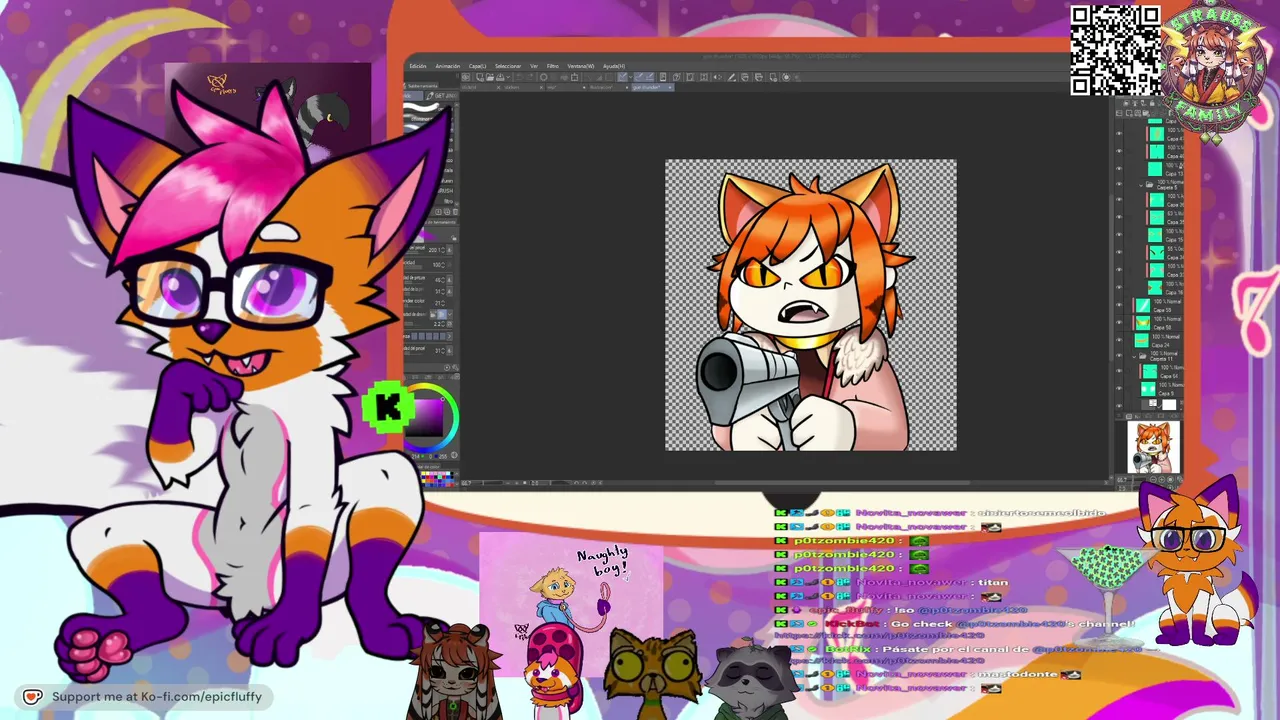
Task: Open the Seleccionar menu
Action: tap(508, 66)
